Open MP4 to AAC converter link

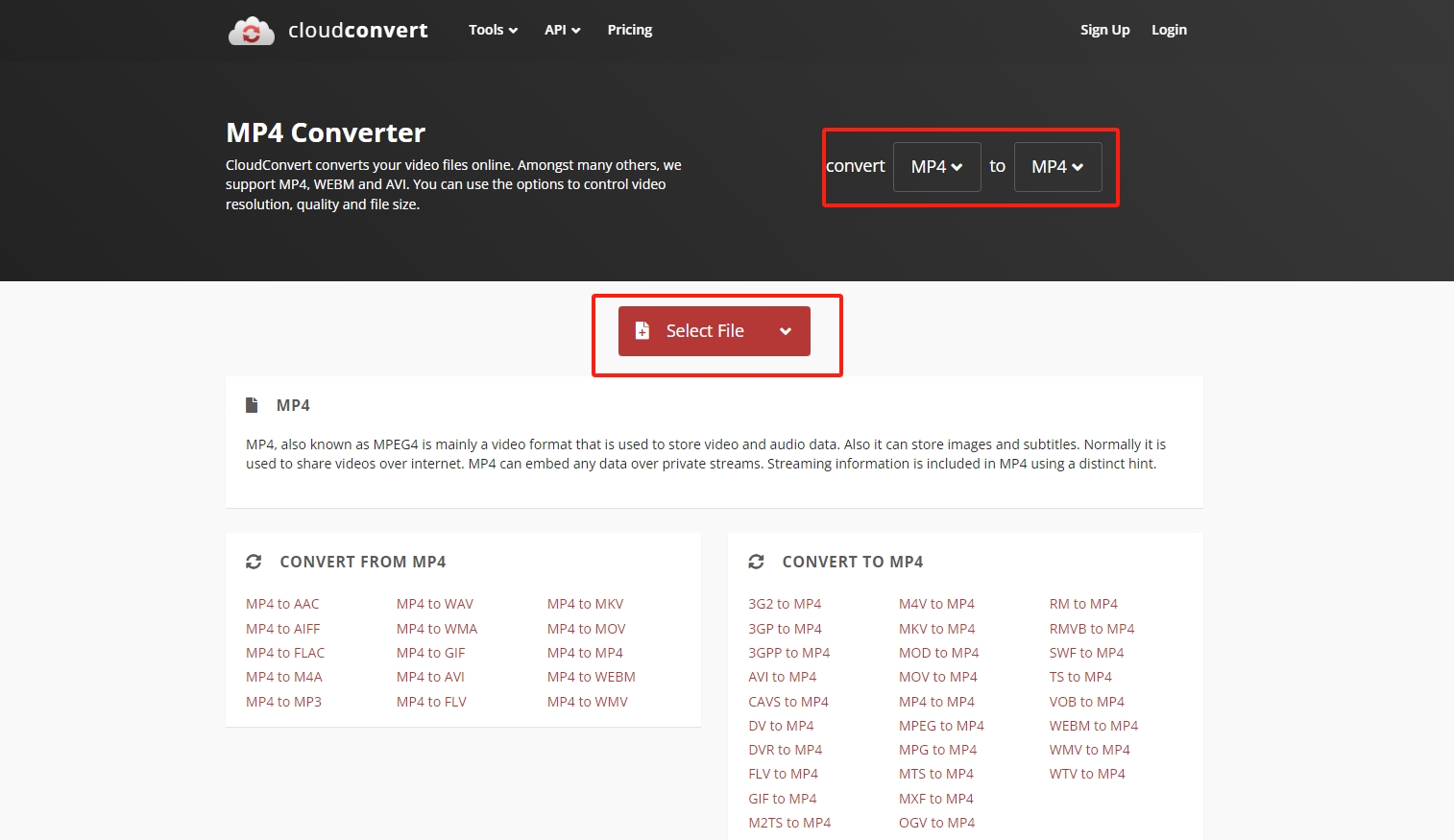(282, 604)
